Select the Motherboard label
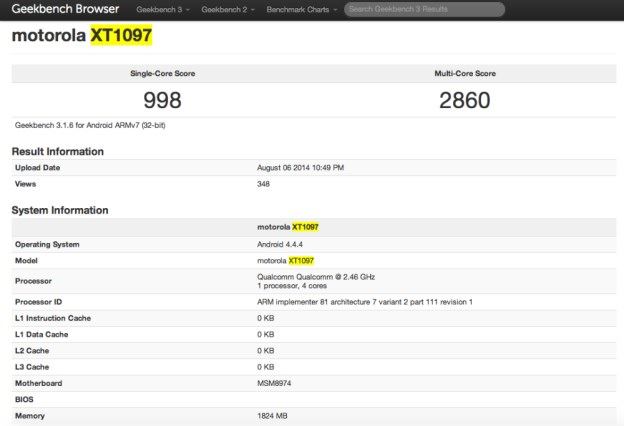The image size is (624, 426). (x=39, y=383)
